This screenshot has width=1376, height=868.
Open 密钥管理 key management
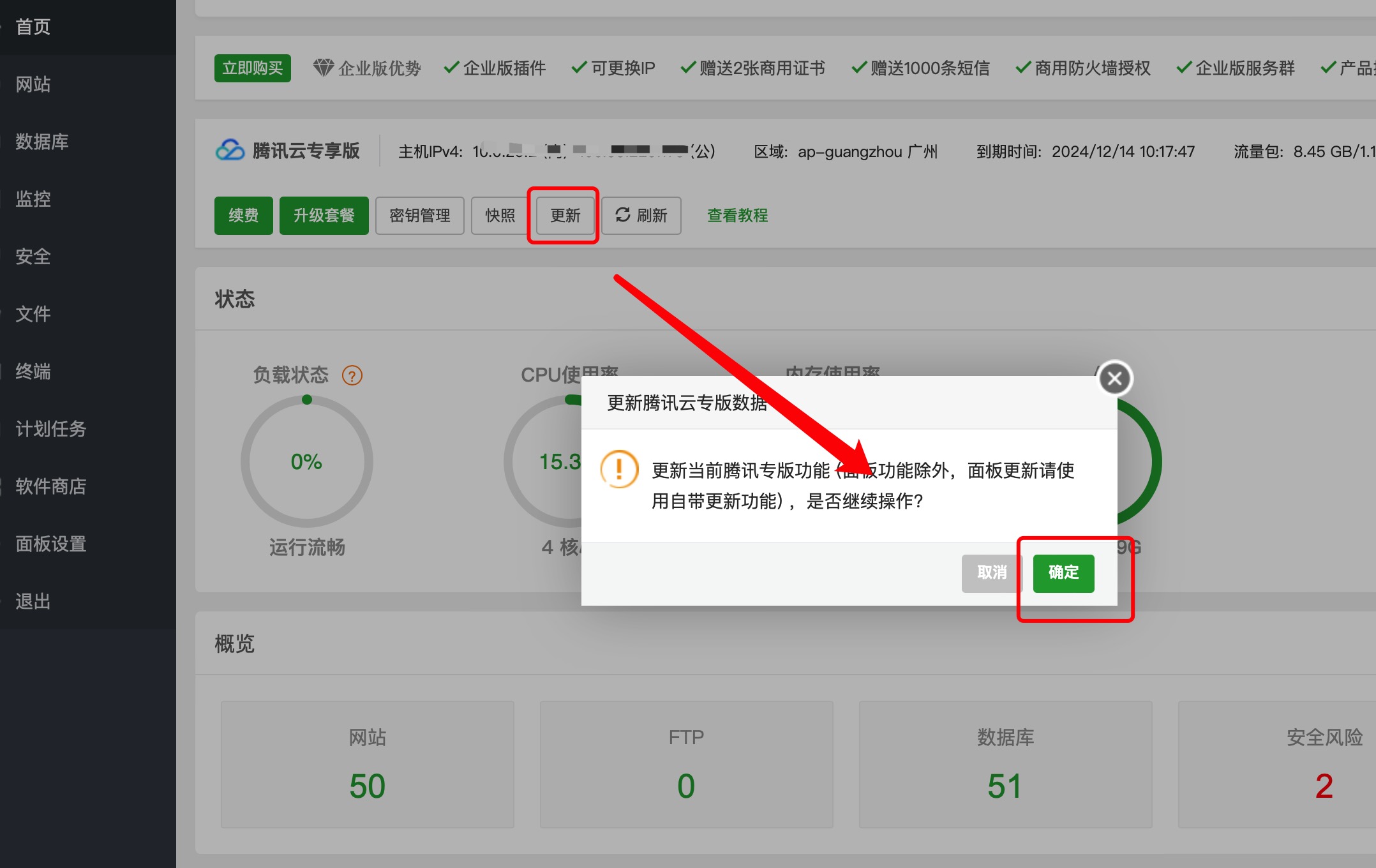coord(420,216)
